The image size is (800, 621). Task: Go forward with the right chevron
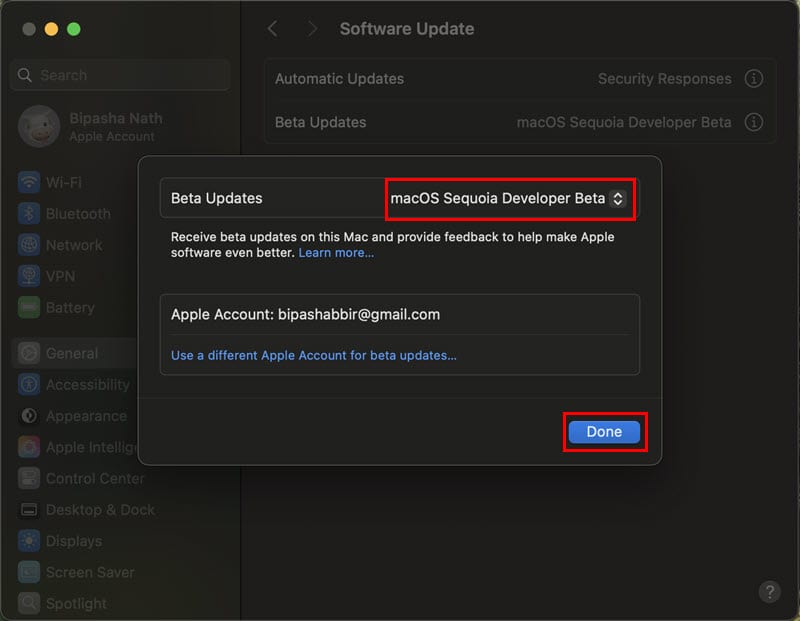point(312,29)
